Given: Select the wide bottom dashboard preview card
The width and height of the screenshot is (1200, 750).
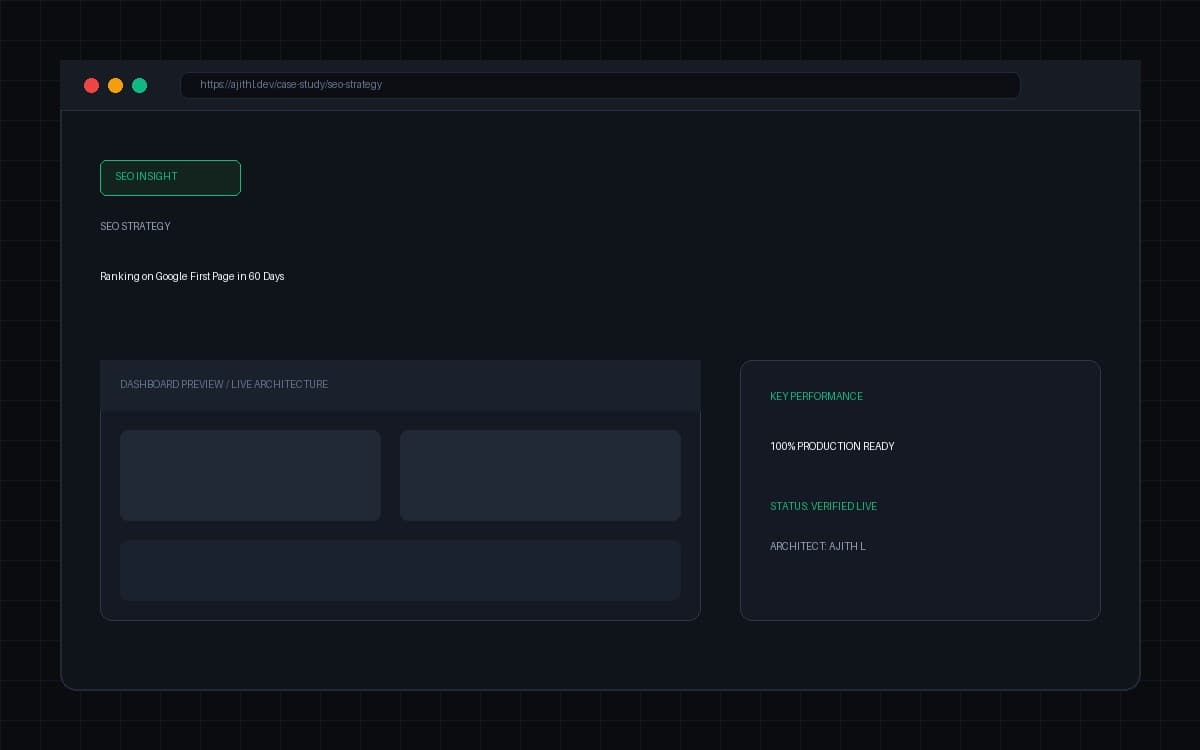Looking at the screenshot, I should (x=400, y=570).
